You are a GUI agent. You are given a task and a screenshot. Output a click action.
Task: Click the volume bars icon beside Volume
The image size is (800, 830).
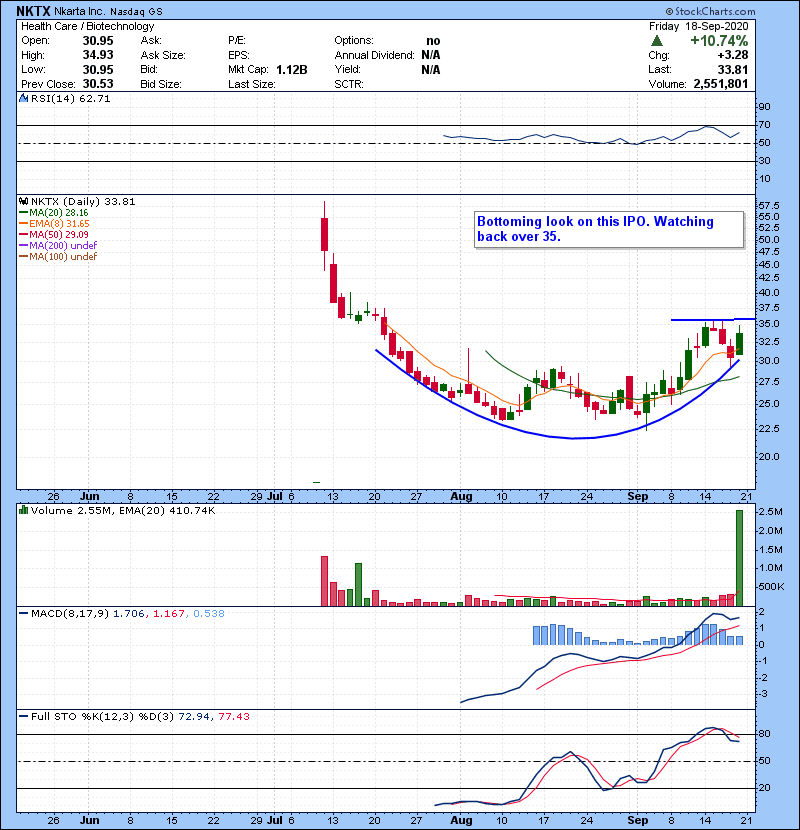pyautogui.click(x=23, y=510)
